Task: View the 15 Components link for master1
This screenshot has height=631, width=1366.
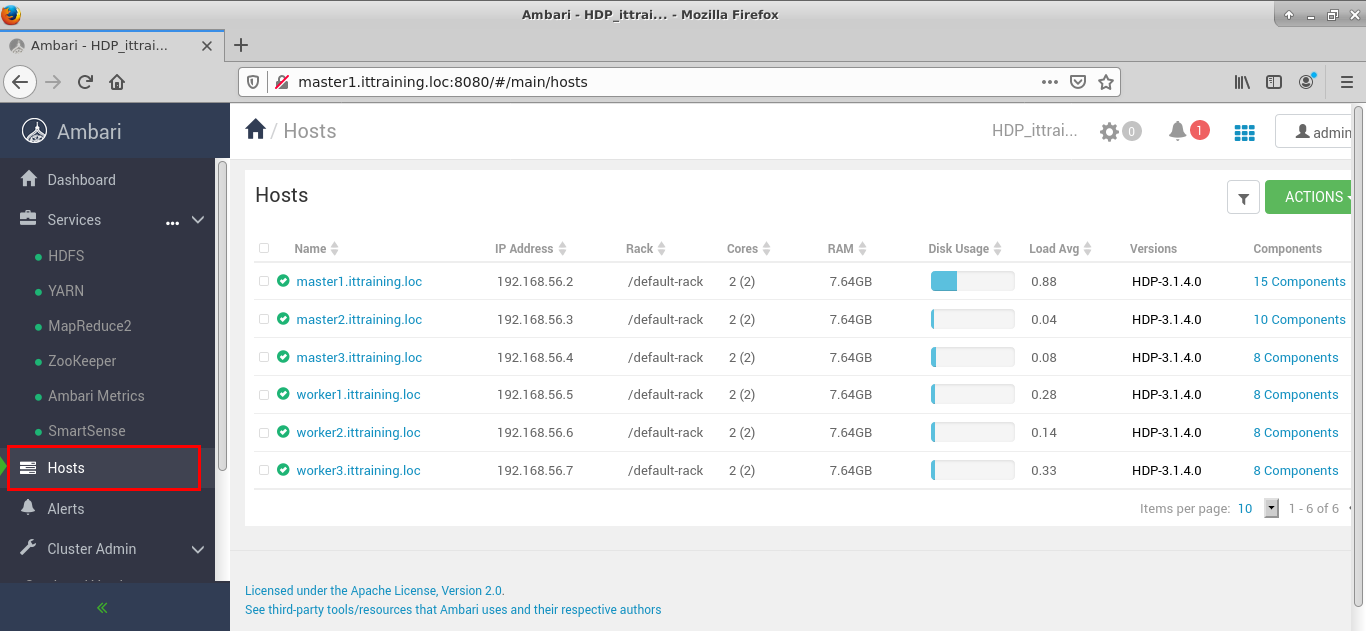Action: tap(1299, 282)
